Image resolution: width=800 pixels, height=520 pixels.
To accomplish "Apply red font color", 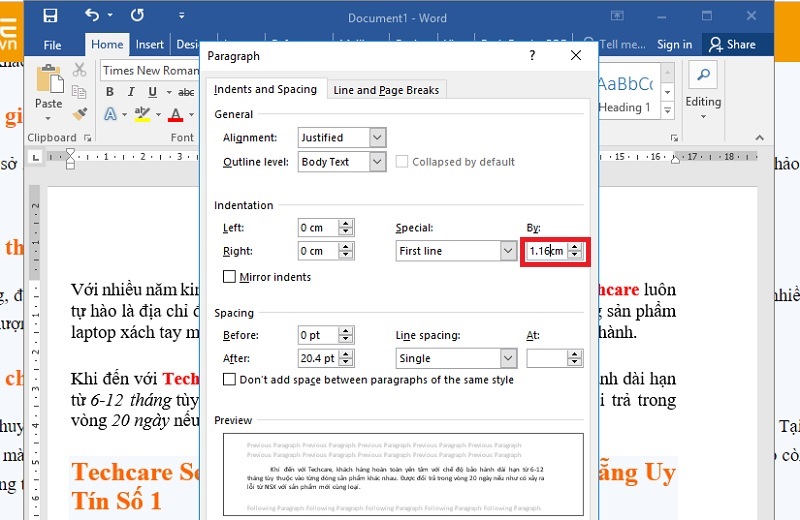I will [176, 114].
